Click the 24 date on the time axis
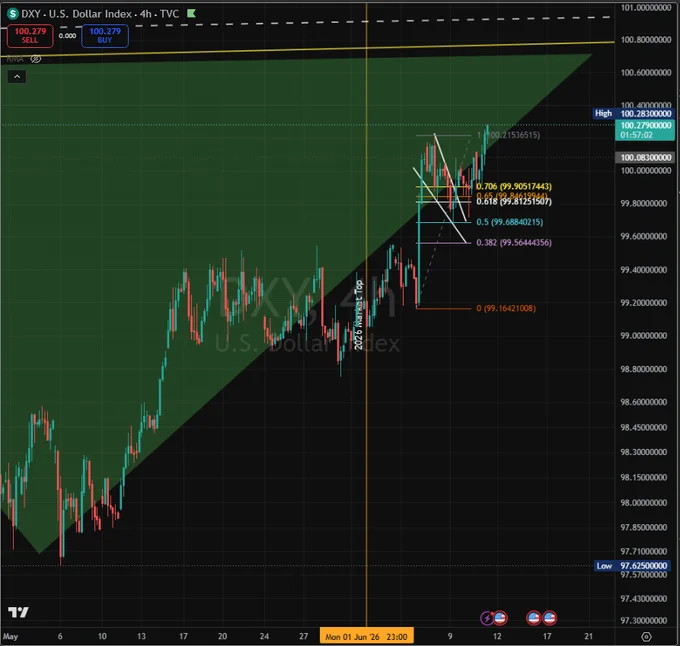680x646 pixels. tap(264, 636)
